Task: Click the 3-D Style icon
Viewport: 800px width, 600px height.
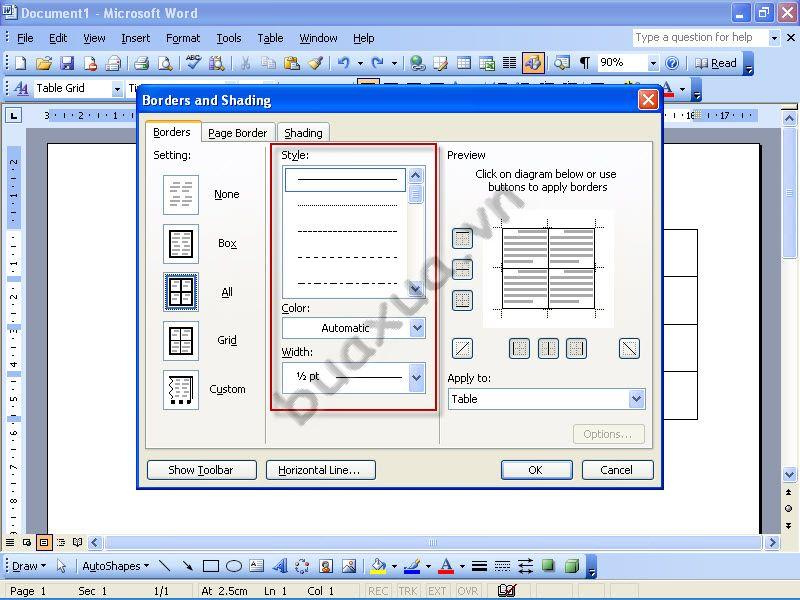Action: pyautogui.click(x=571, y=566)
